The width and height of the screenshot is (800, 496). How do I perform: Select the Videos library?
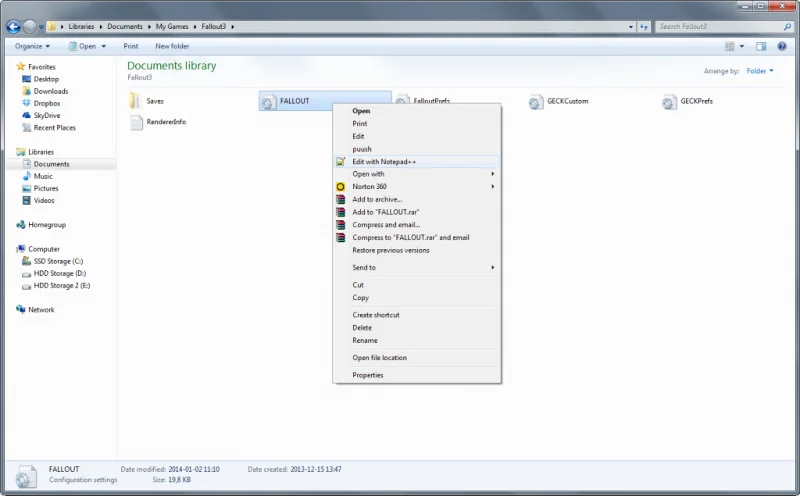(44, 201)
